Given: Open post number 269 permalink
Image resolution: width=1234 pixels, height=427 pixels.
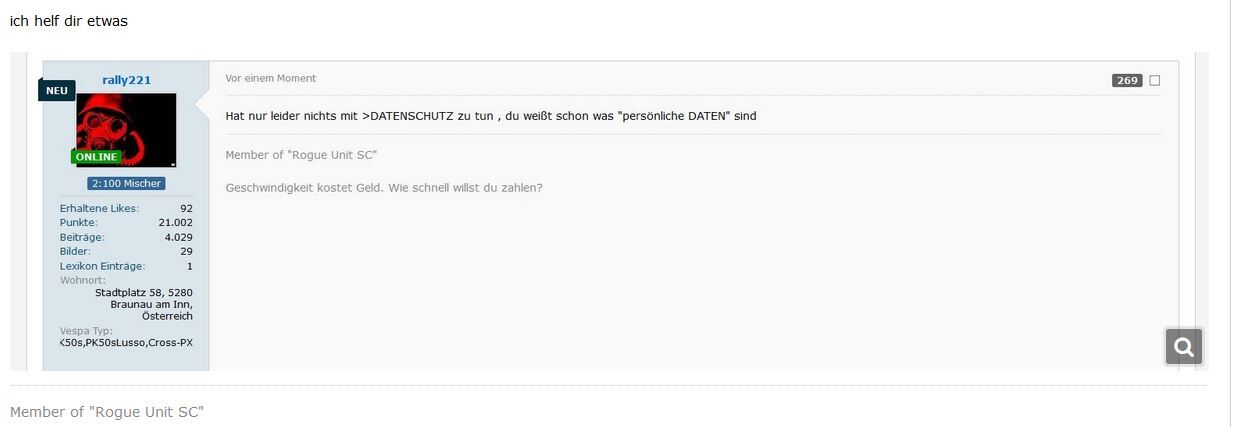Looking at the screenshot, I should coord(1127,81).
